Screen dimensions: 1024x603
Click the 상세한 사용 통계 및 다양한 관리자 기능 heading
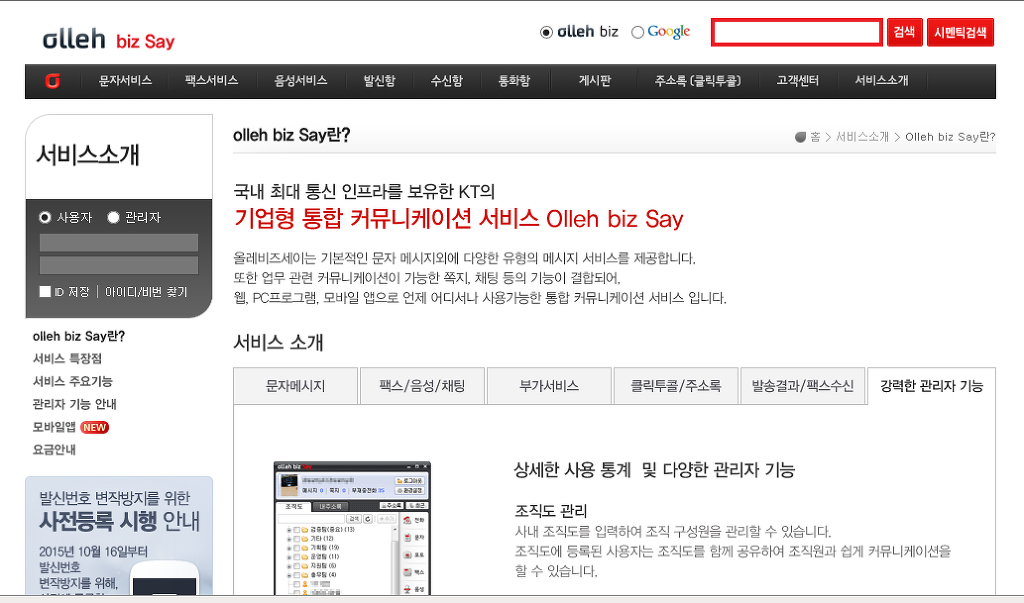654,470
